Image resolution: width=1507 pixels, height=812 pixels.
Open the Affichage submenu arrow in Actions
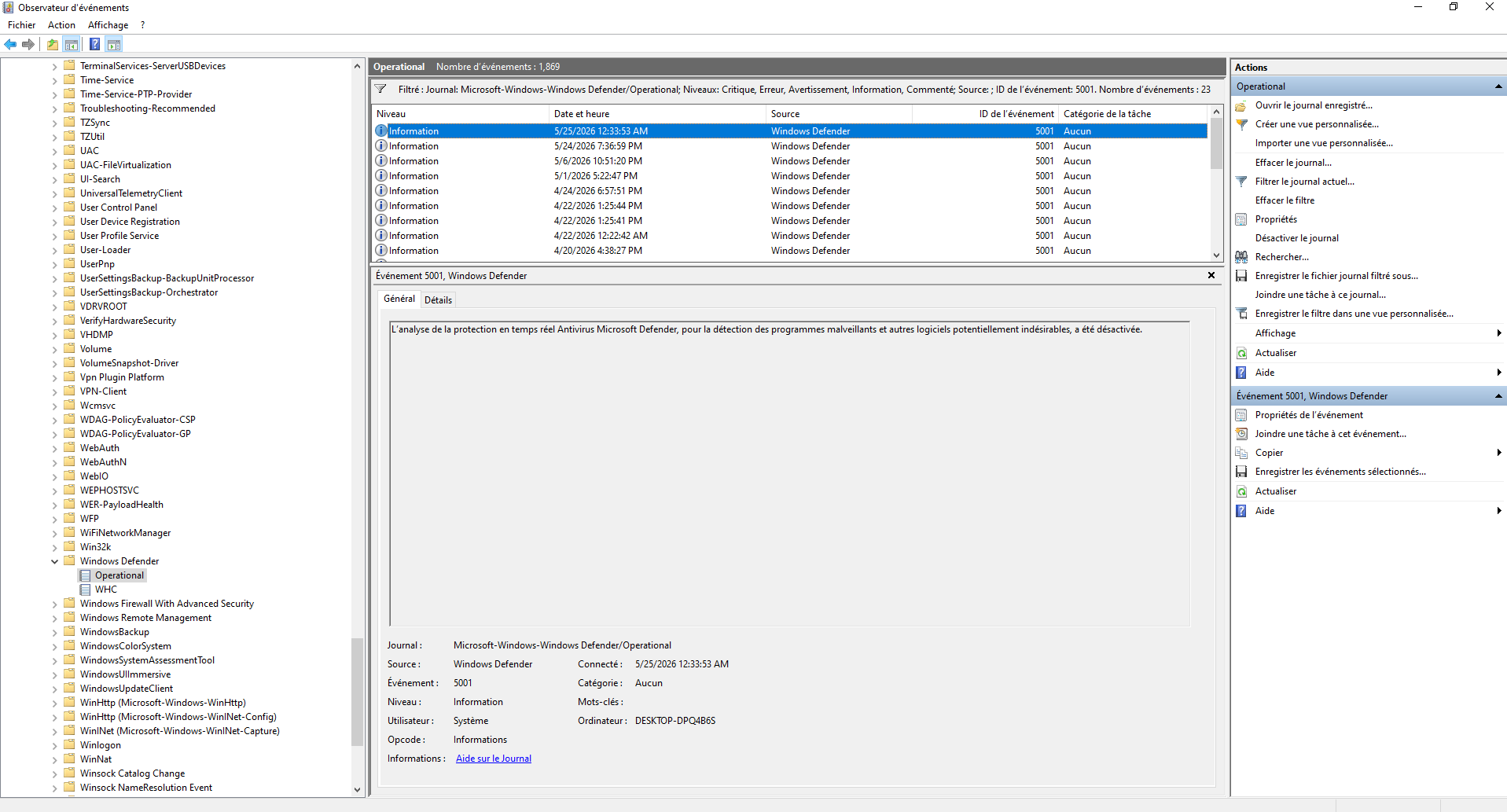click(x=1499, y=333)
